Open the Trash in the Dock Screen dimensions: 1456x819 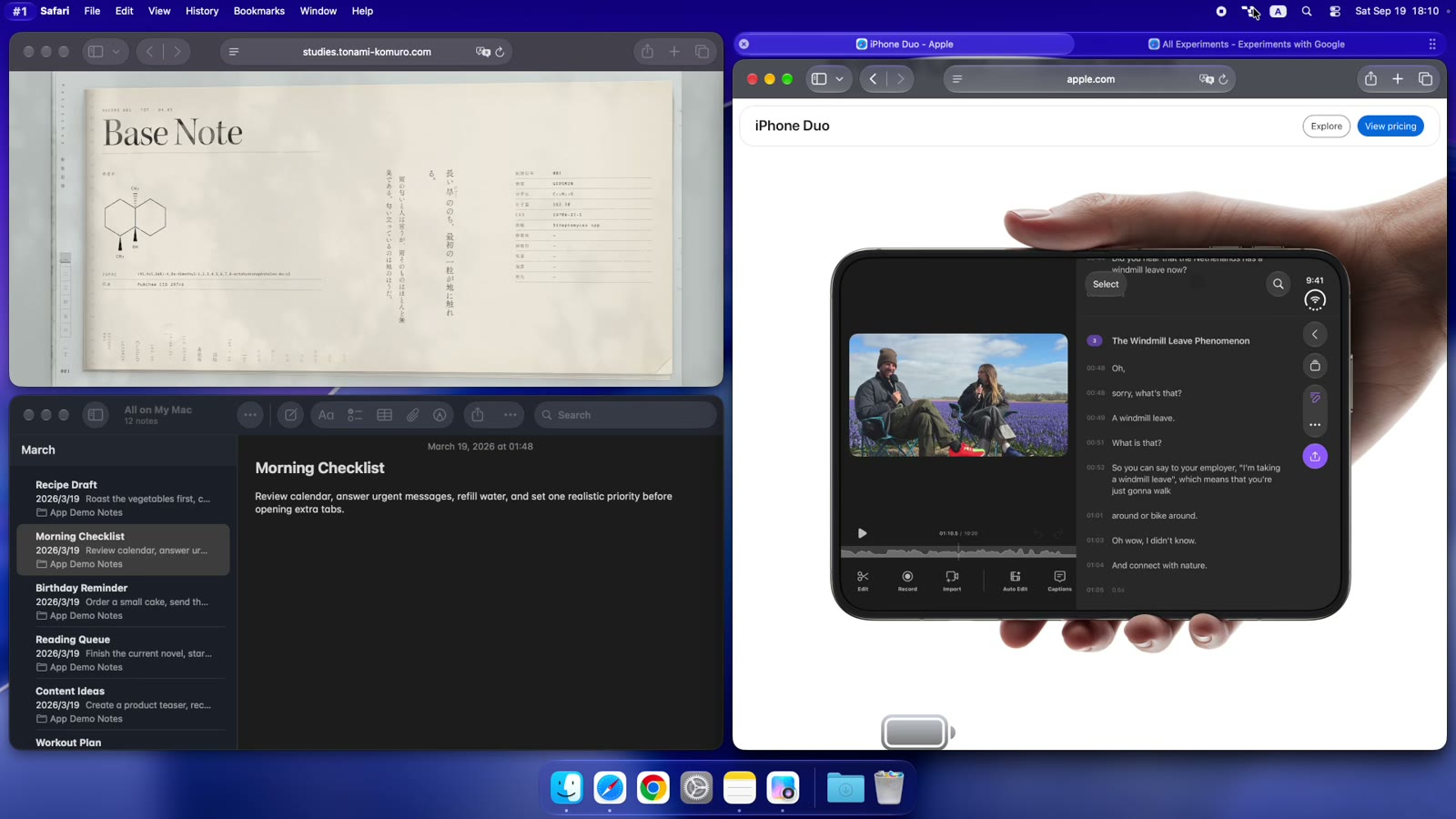889,787
